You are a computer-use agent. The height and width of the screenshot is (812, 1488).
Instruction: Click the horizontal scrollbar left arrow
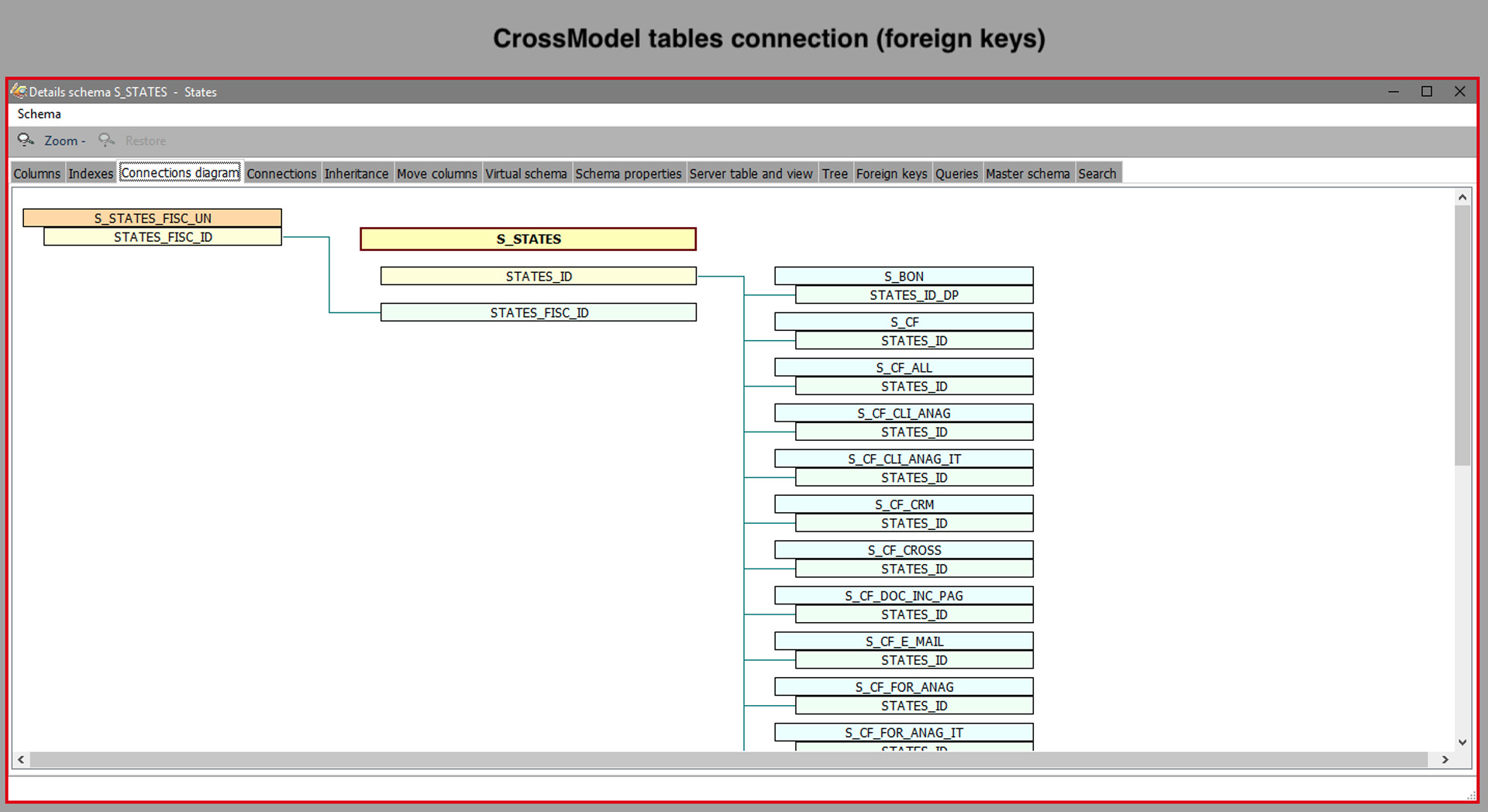pos(21,760)
